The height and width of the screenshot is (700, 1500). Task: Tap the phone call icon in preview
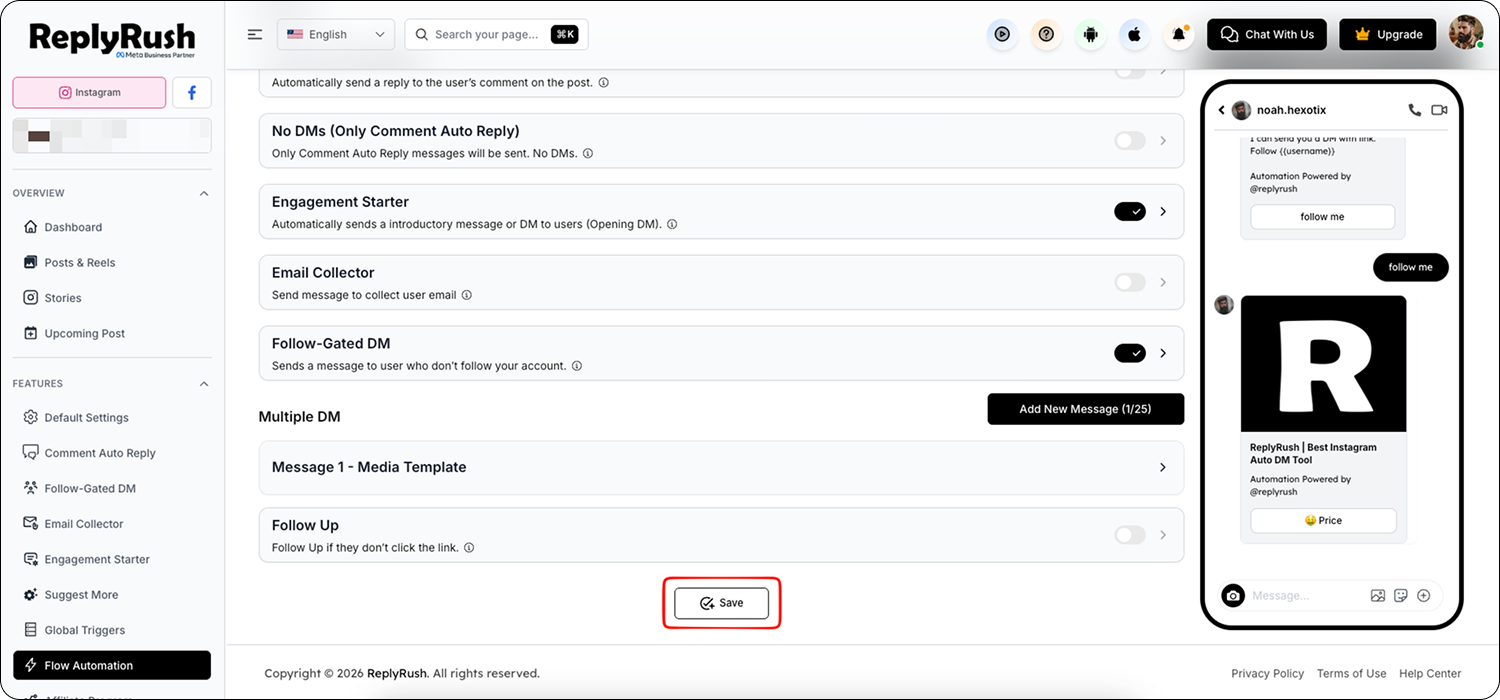1414,110
